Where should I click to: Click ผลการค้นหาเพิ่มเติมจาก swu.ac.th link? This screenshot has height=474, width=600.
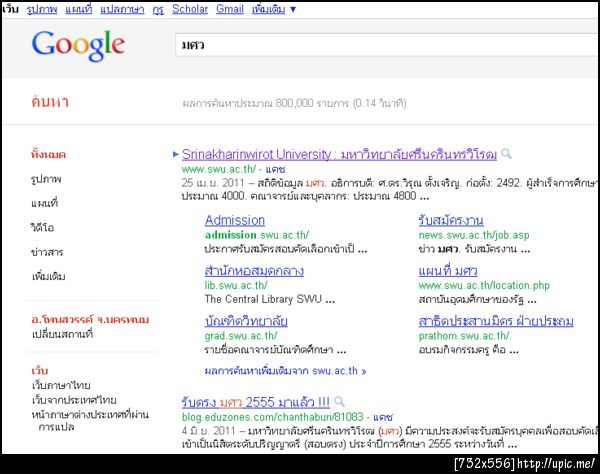(x=285, y=371)
